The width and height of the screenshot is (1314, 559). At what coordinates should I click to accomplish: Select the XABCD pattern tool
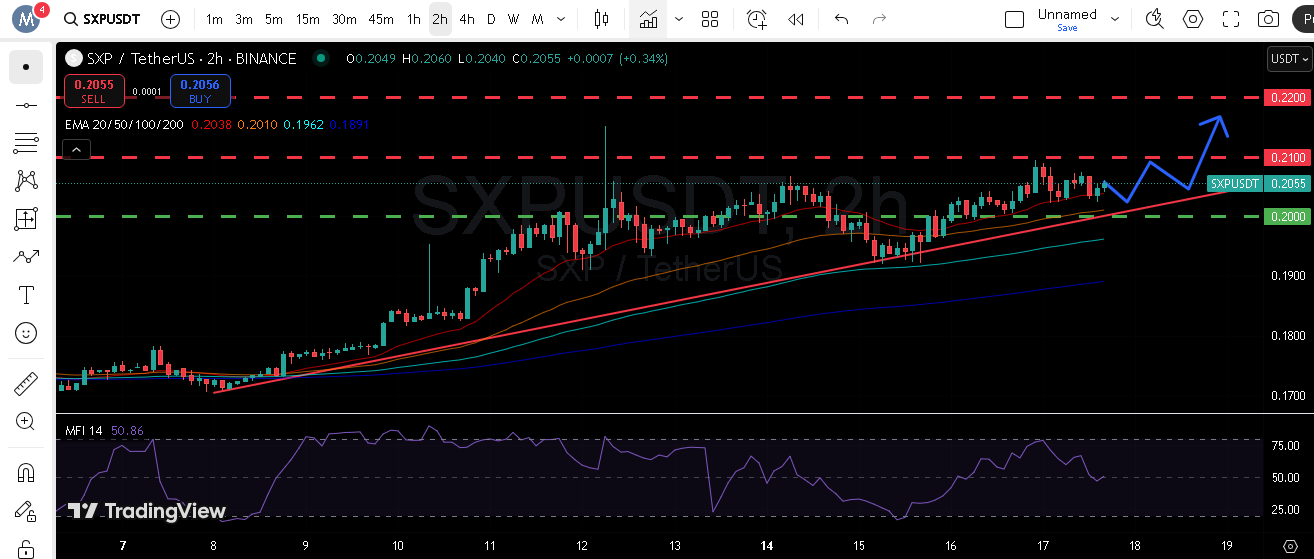26,181
